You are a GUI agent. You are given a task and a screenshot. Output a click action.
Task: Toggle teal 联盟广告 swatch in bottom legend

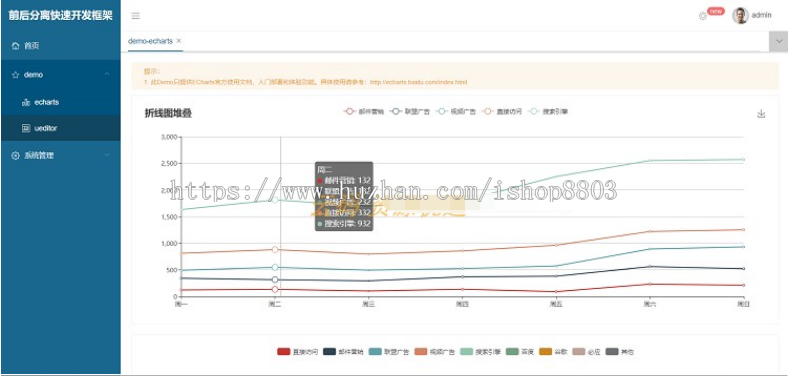pyautogui.click(x=375, y=352)
